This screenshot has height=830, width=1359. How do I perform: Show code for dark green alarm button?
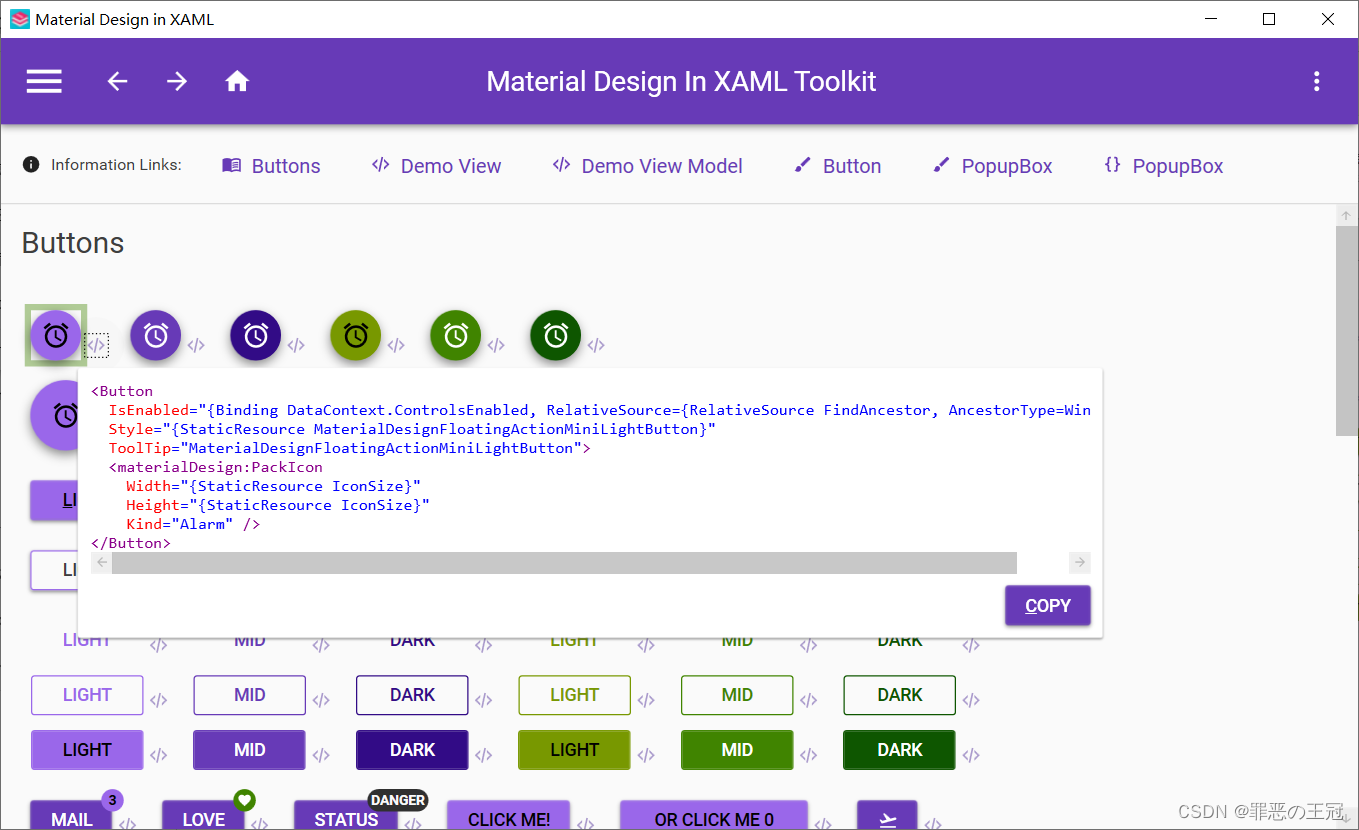596,345
